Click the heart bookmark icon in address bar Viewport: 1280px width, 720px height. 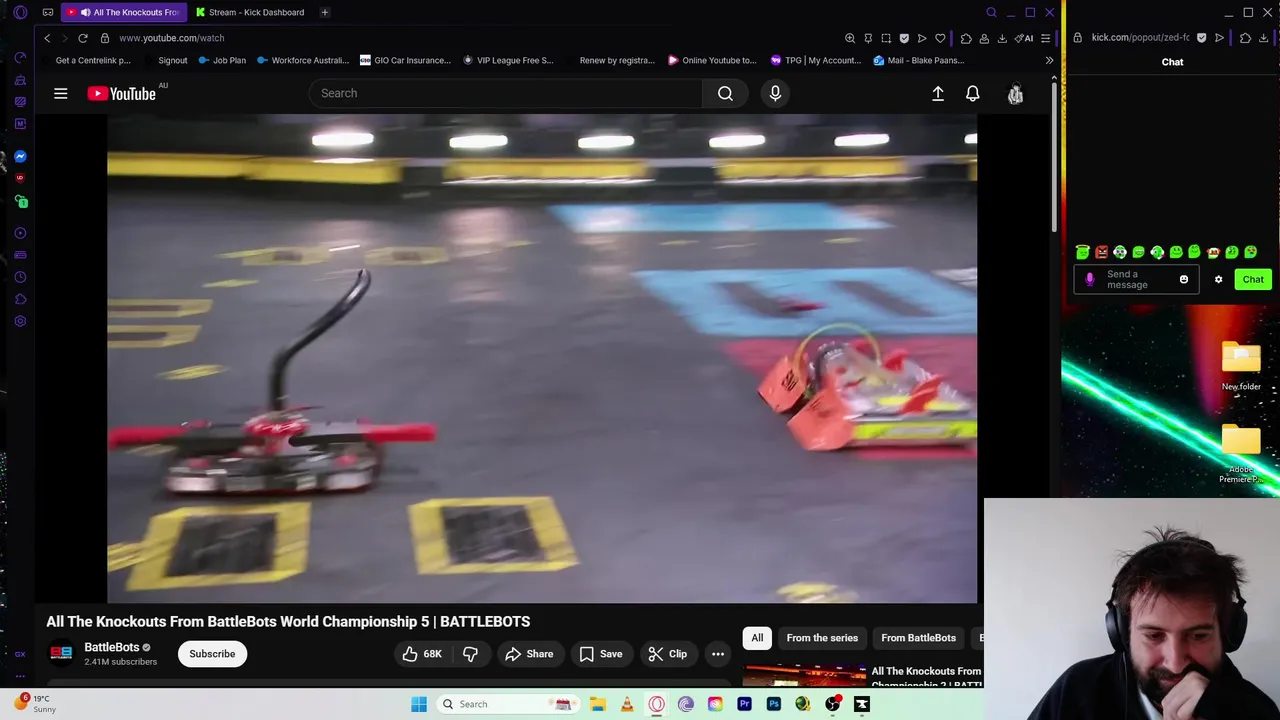[x=940, y=38]
